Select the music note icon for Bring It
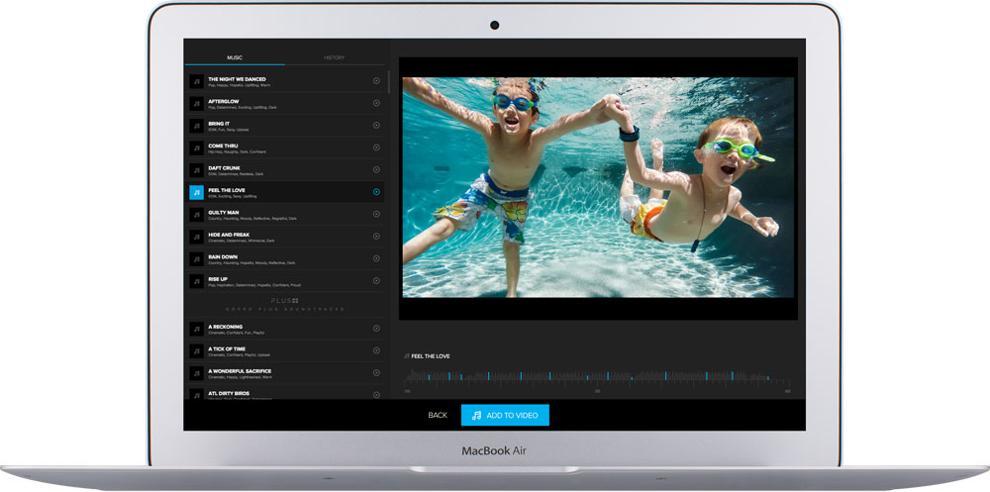This screenshot has width=990, height=492. click(196, 126)
